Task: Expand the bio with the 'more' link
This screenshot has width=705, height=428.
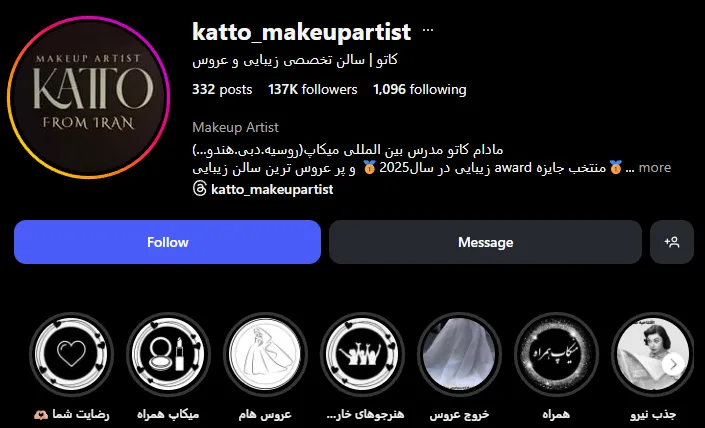Action: point(655,167)
